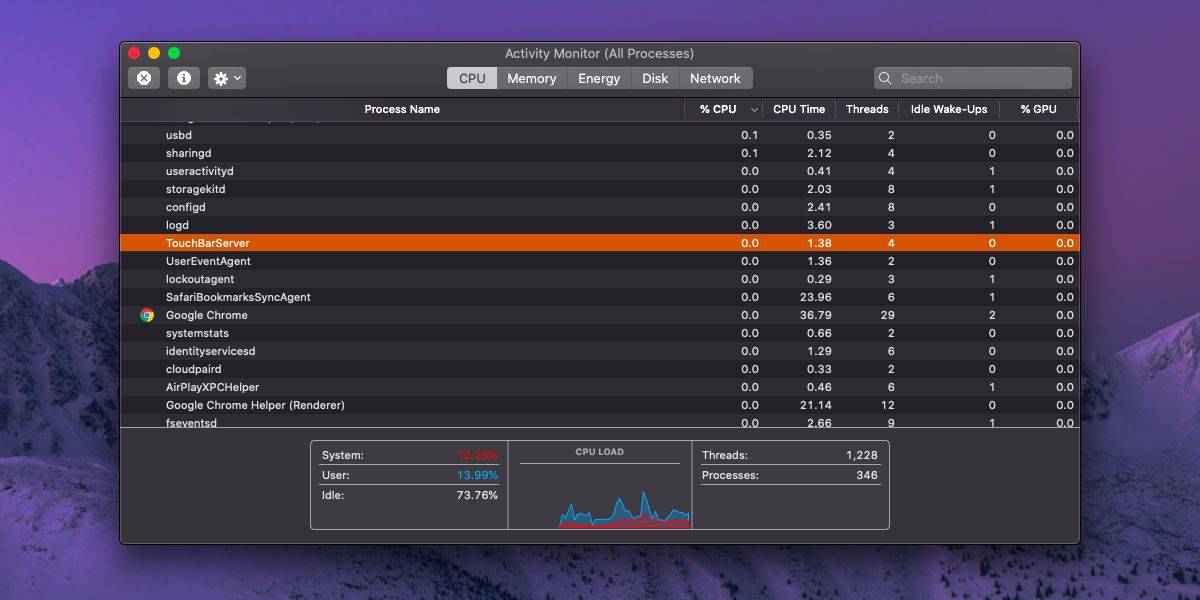This screenshot has width=1200, height=600.
Task: Click the %CPU column sort chevron
Action: (753, 109)
